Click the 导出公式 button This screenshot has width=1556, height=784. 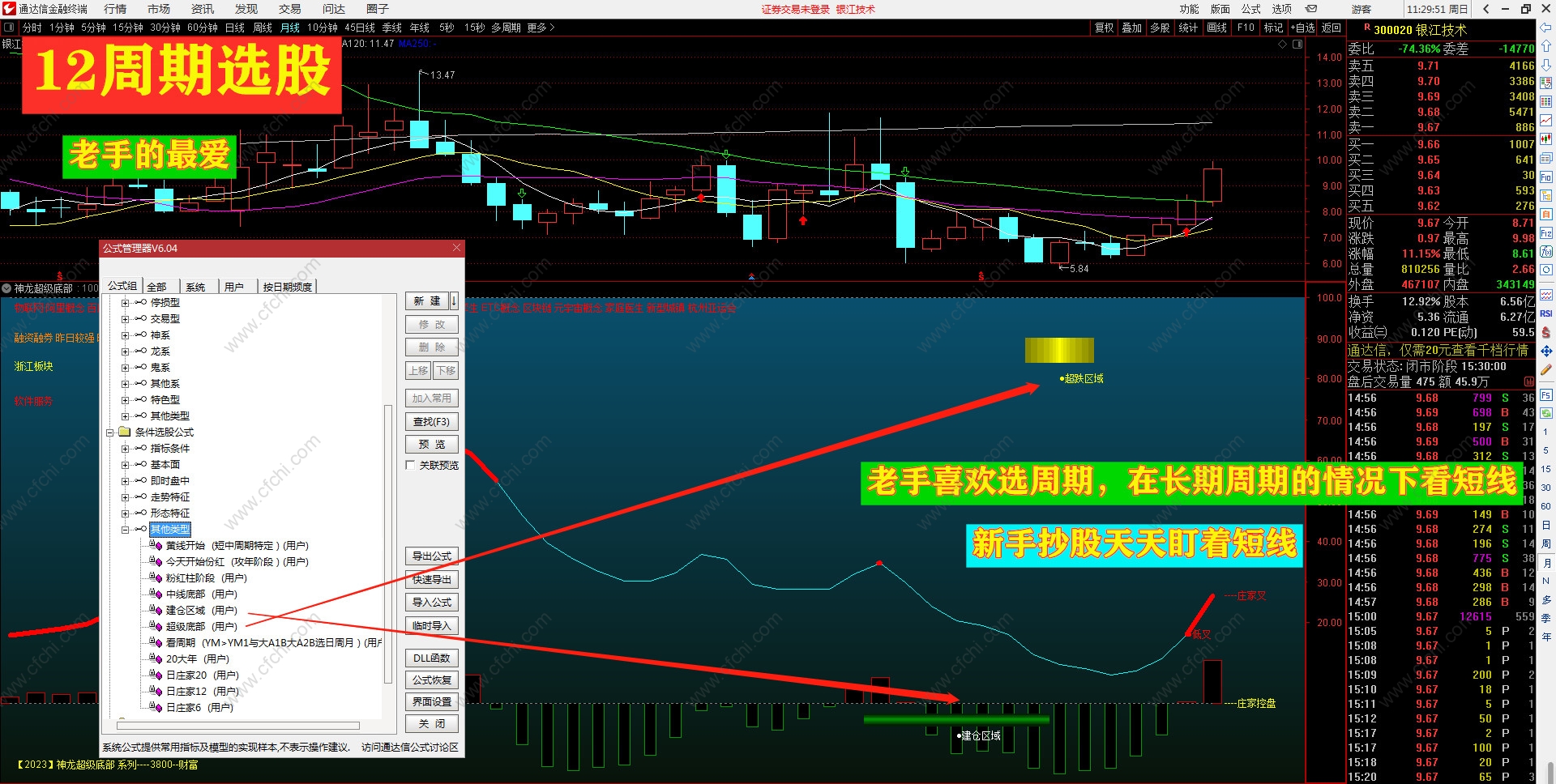point(431,556)
